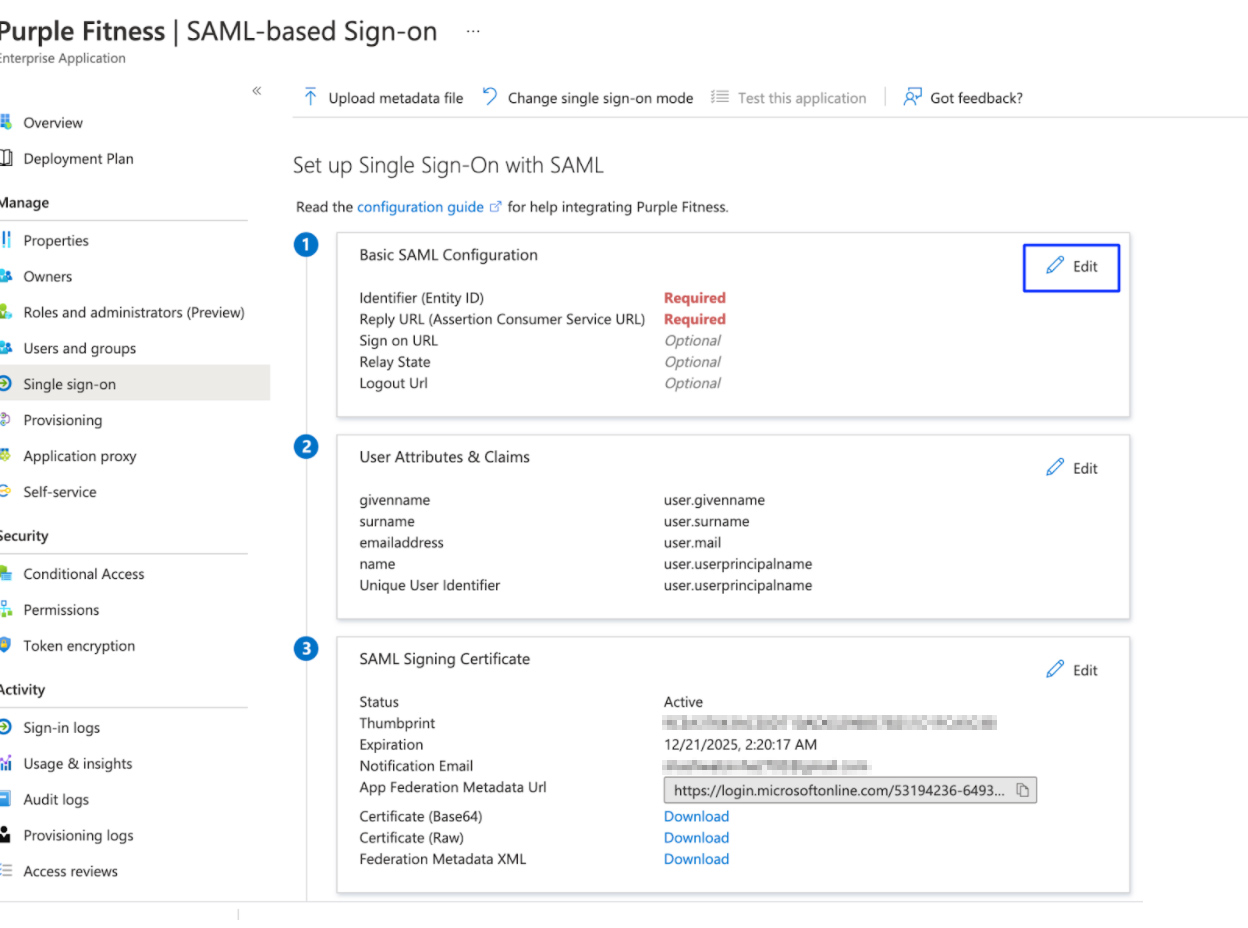Click the Application proxy icon
The width and height of the screenshot is (1248, 928).
pos(6,456)
